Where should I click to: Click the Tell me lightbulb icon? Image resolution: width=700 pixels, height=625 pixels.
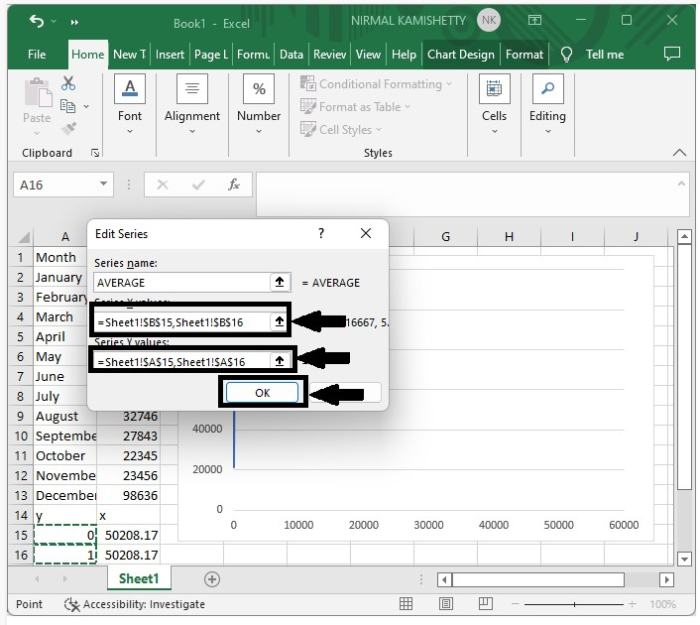(566, 54)
